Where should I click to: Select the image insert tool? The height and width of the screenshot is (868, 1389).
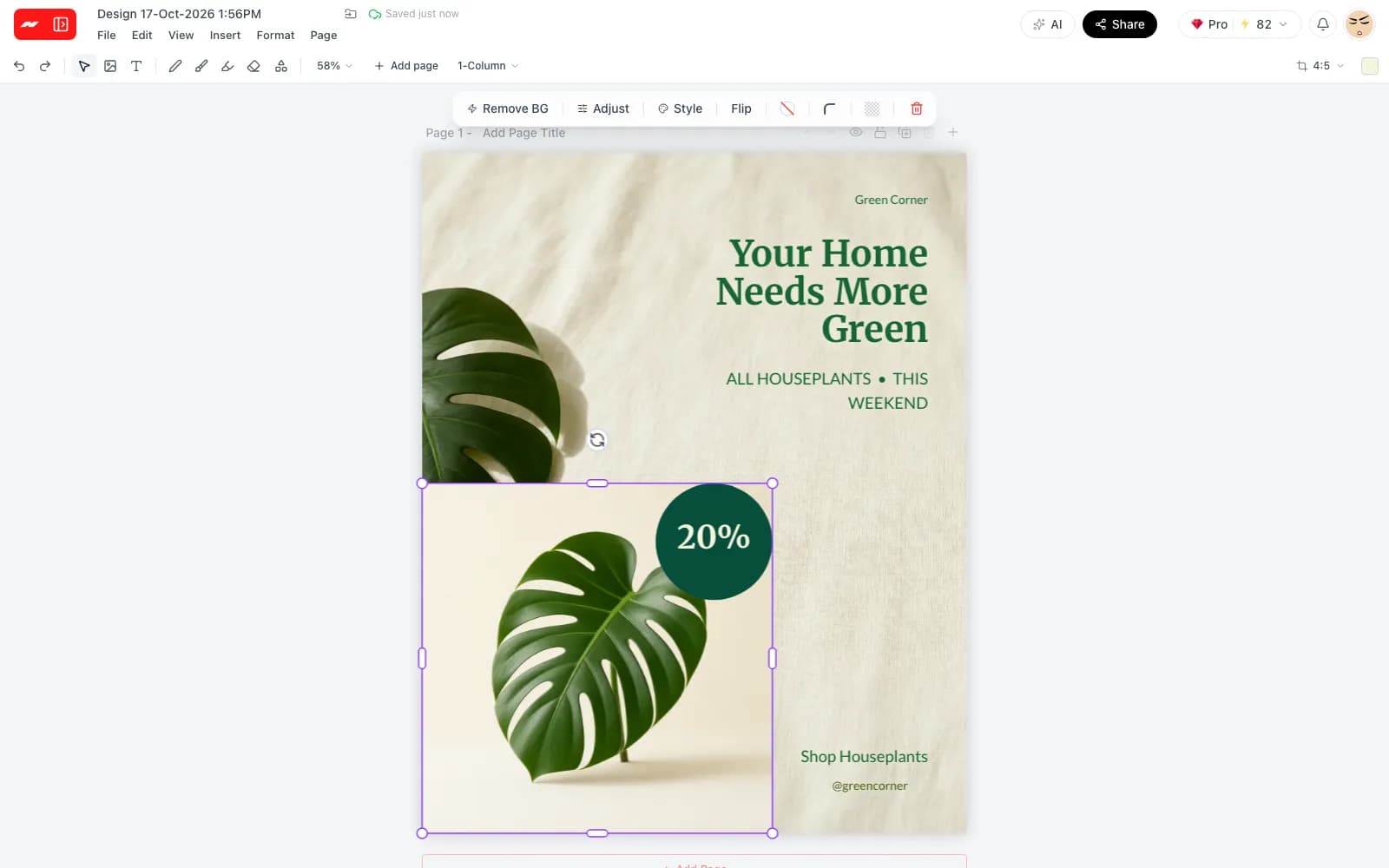[110, 66]
